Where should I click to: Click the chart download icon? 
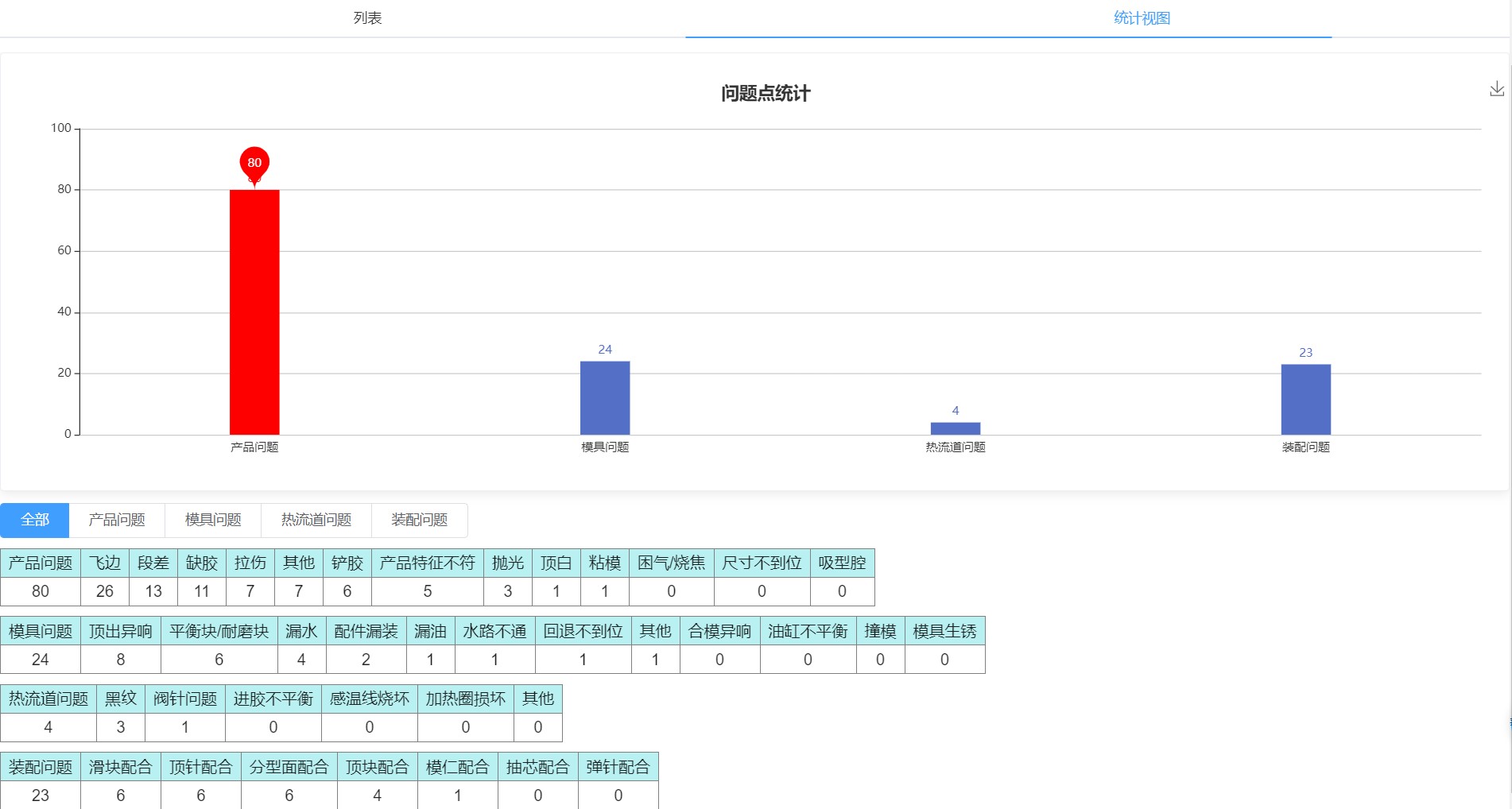point(1496,89)
